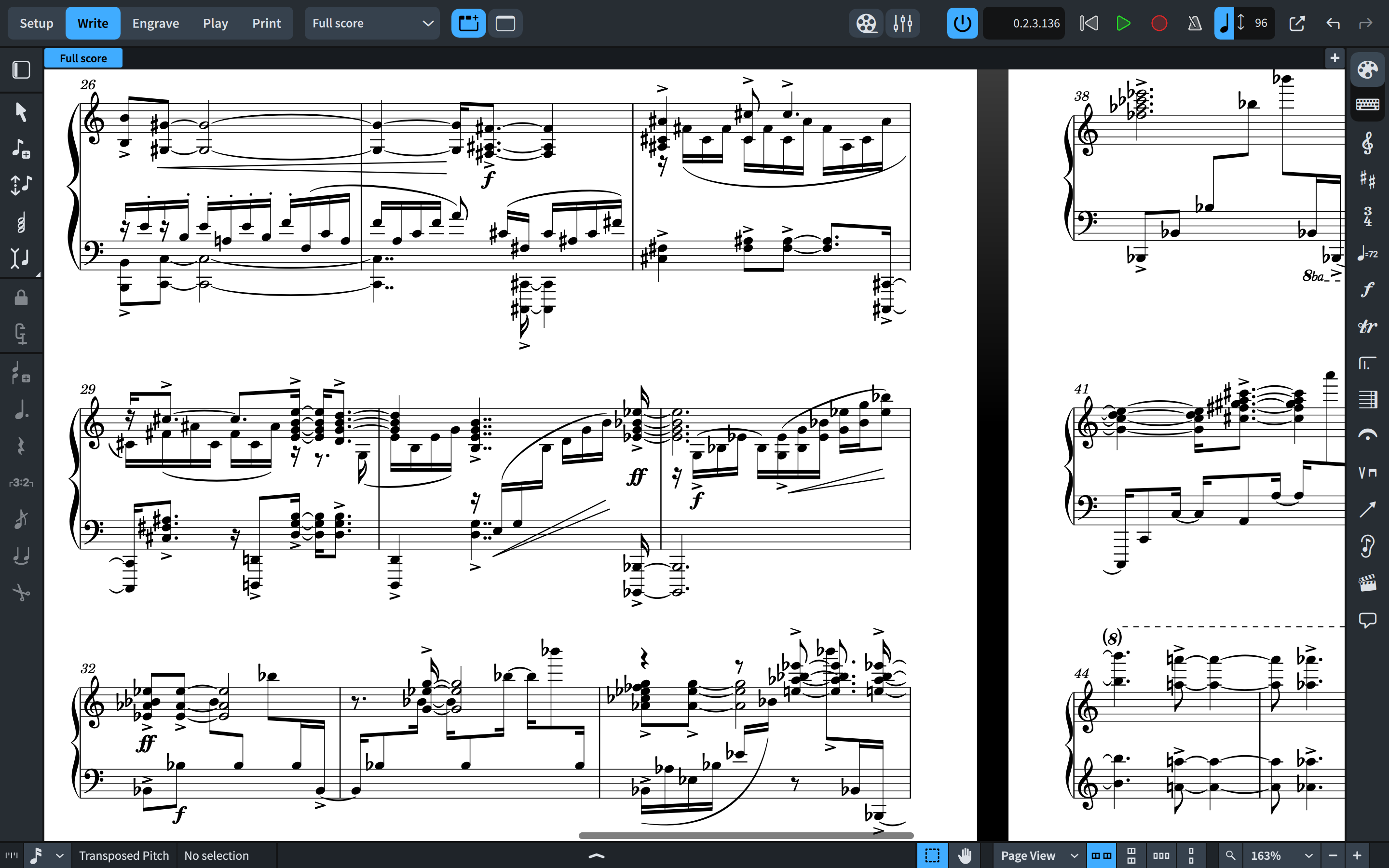
Task: Switch to Setup mode
Action: tap(37, 24)
